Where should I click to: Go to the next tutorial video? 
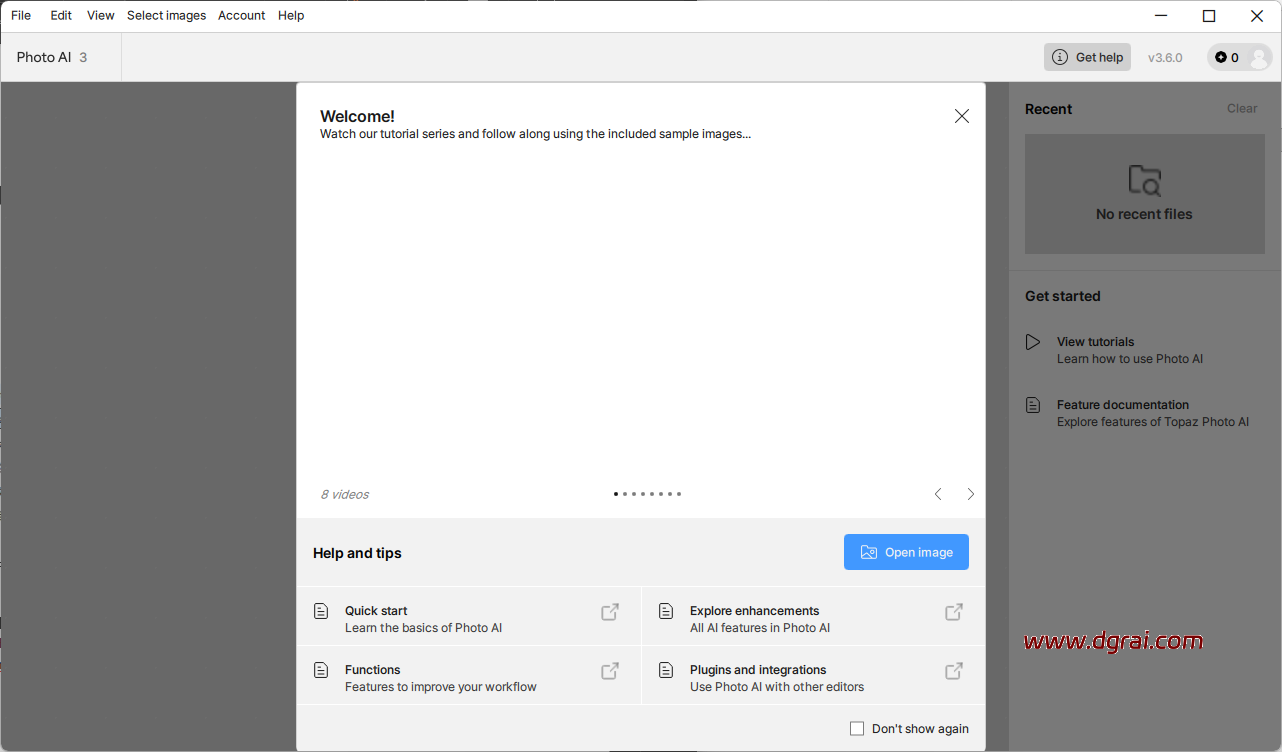pyautogui.click(x=970, y=494)
